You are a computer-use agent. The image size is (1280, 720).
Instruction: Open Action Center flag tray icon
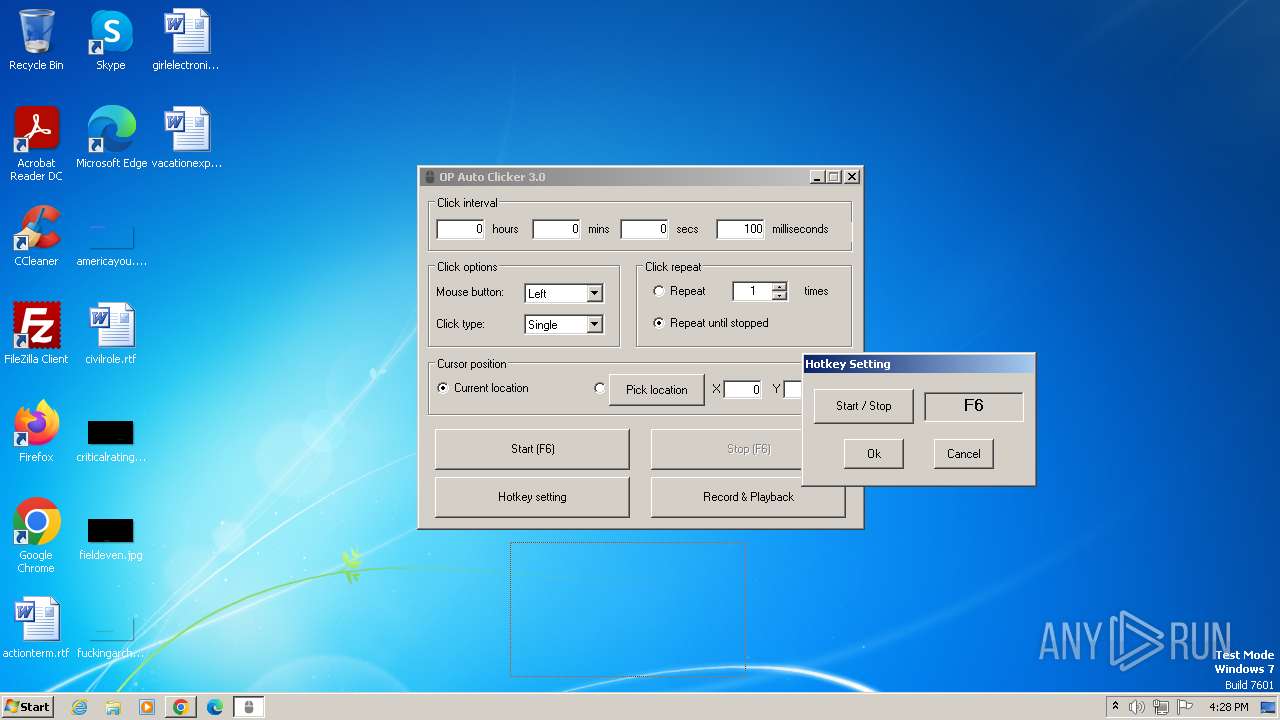(1185, 707)
